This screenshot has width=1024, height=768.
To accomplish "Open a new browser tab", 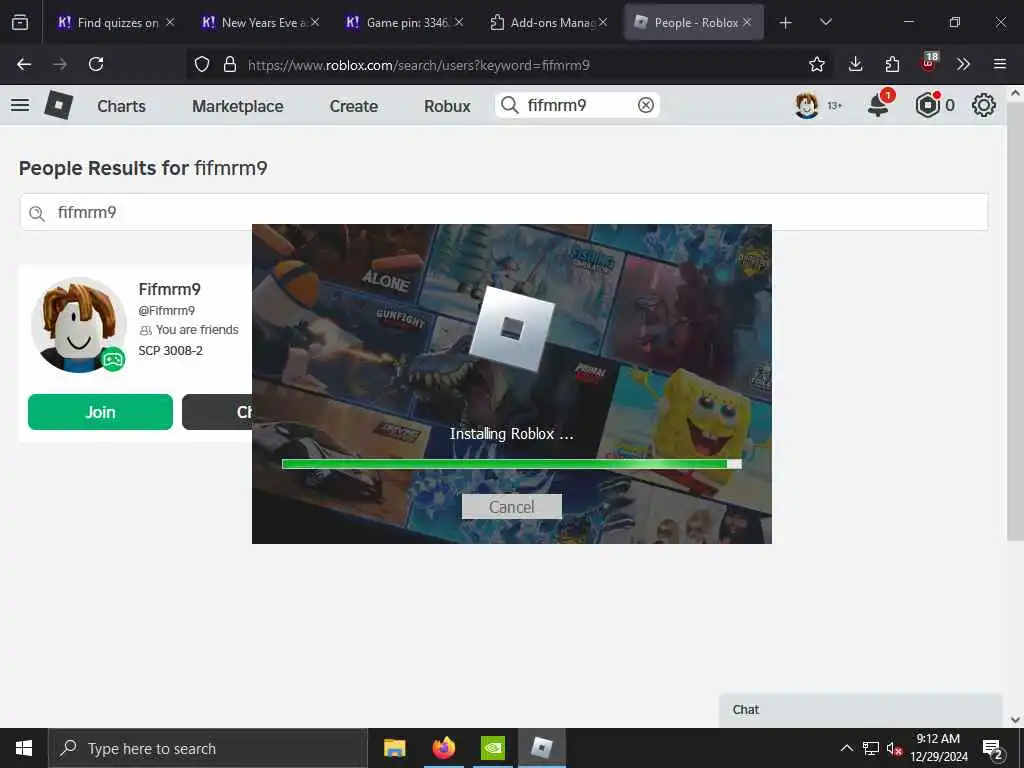I will point(786,23).
